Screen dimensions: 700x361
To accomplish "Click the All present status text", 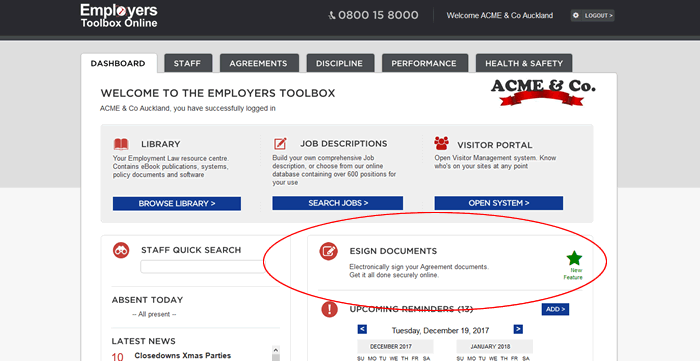I will (154, 314).
